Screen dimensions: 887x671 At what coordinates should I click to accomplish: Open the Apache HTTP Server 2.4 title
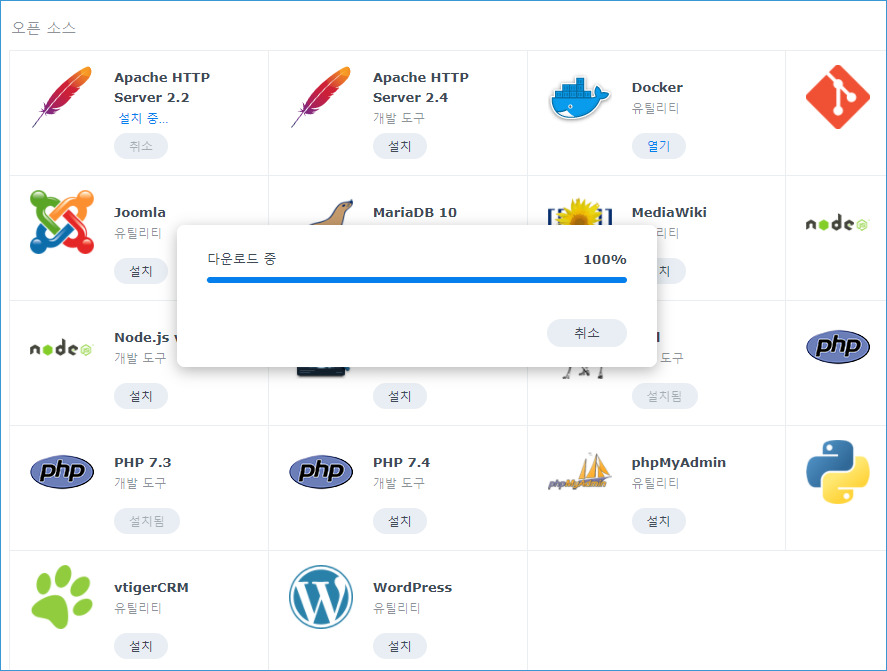421,87
